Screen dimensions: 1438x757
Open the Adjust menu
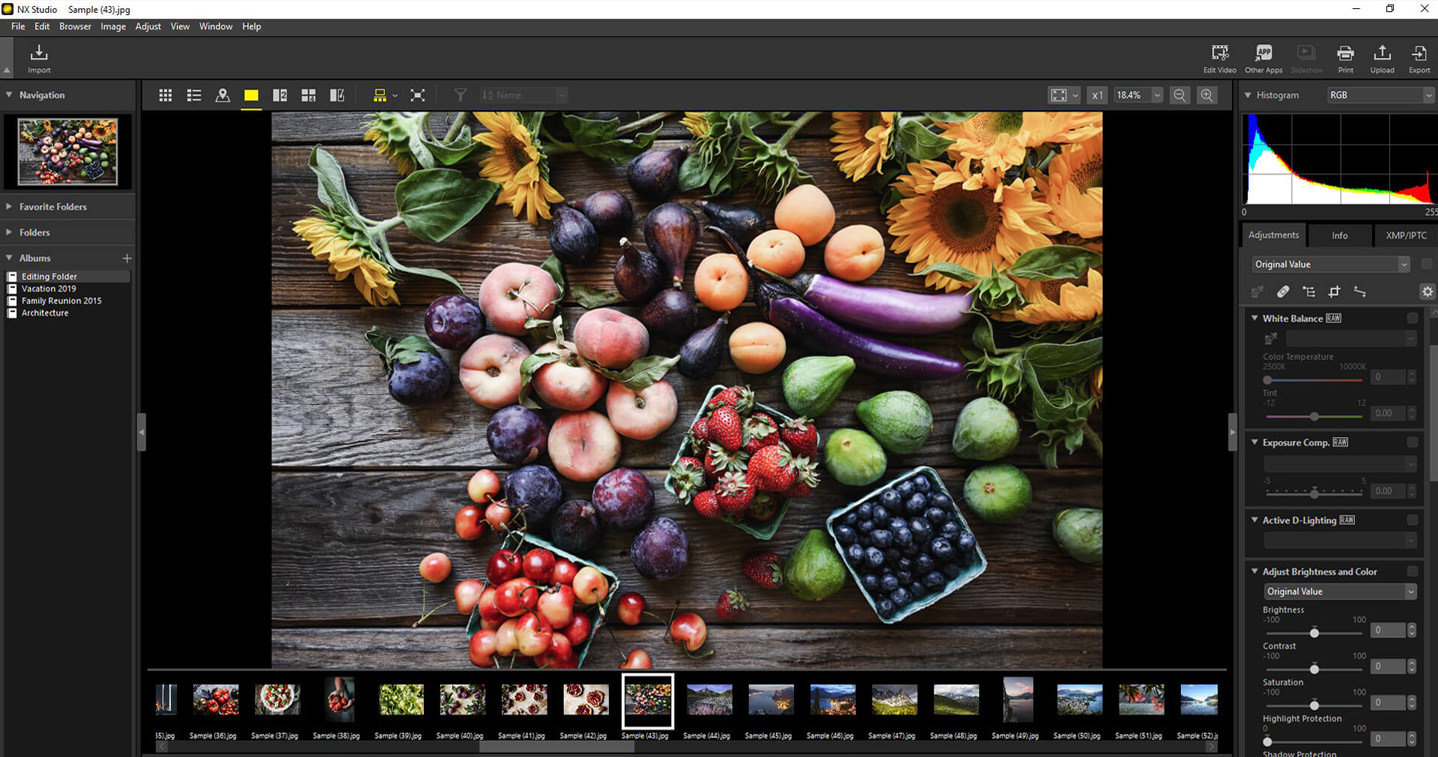[x=148, y=26]
